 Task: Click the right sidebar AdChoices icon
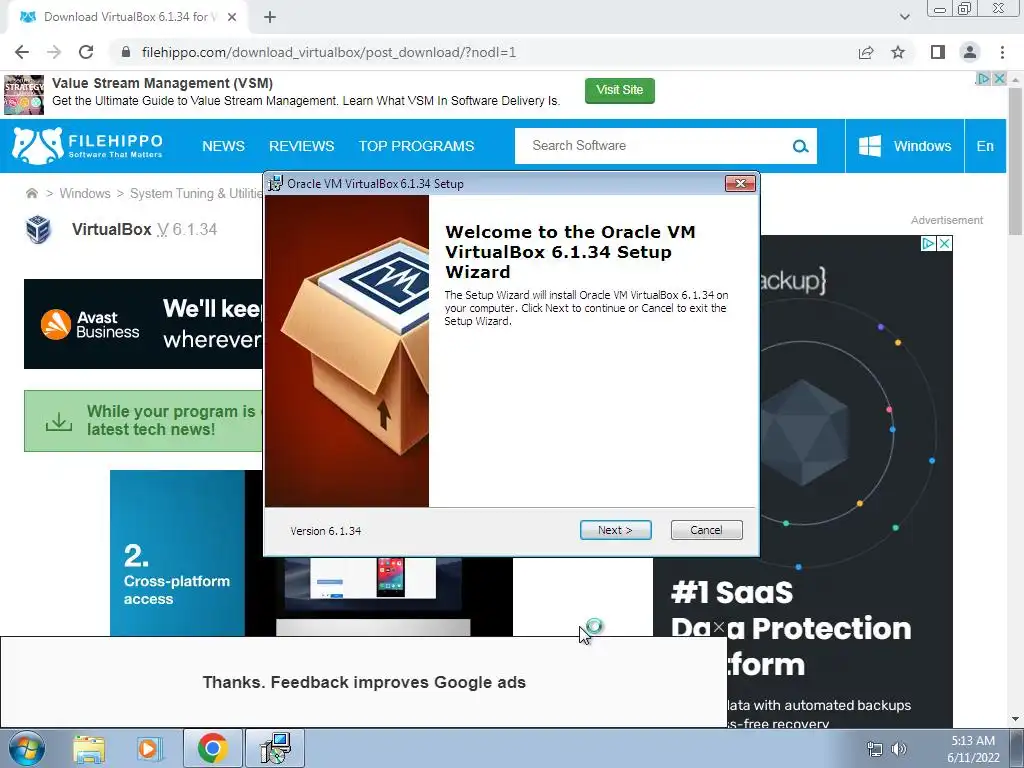[928, 244]
